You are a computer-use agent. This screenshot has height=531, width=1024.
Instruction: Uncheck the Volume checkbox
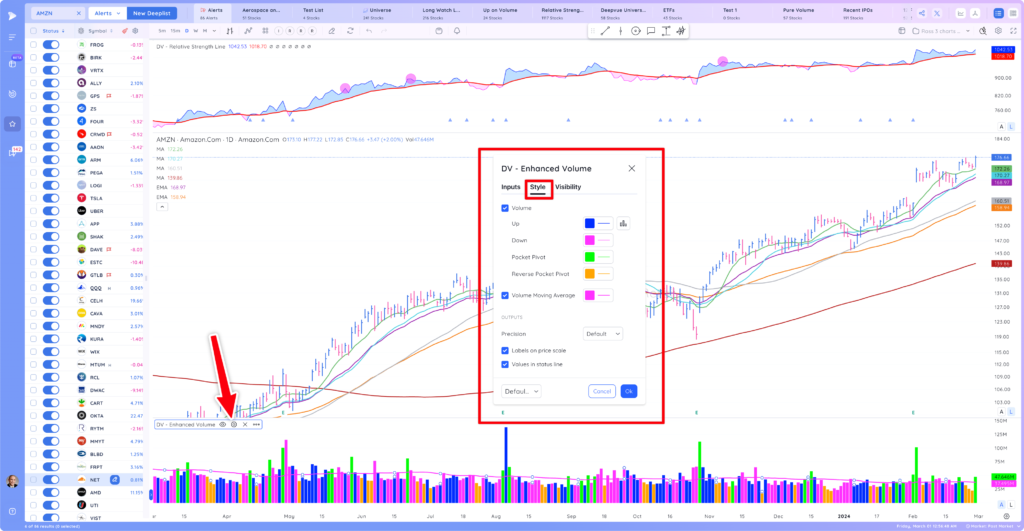pyautogui.click(x=505, y=208)
